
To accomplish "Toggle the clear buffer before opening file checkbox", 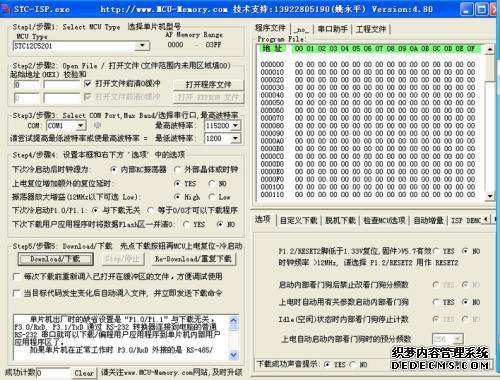I will pyautogui.click(x=88, y=84).
